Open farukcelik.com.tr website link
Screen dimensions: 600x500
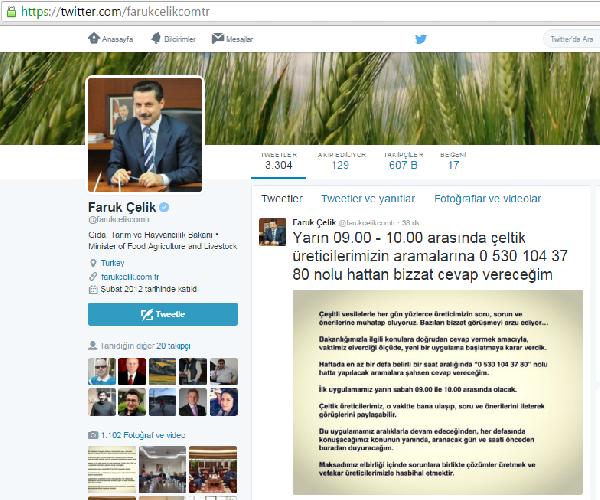tap(130, 277)
